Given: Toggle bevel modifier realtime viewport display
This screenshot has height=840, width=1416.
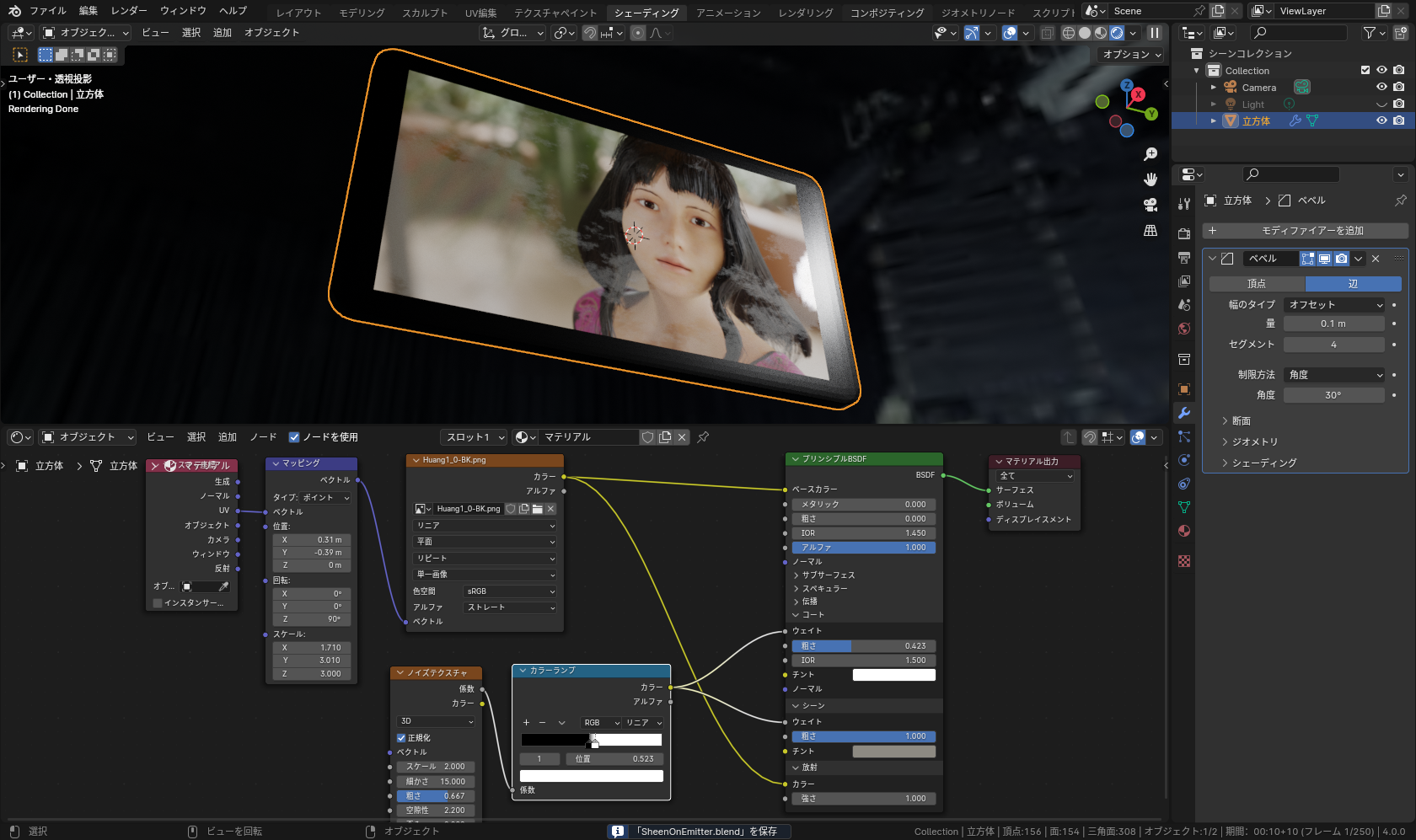Looking at the screenshot, I should coord(1325,259).
